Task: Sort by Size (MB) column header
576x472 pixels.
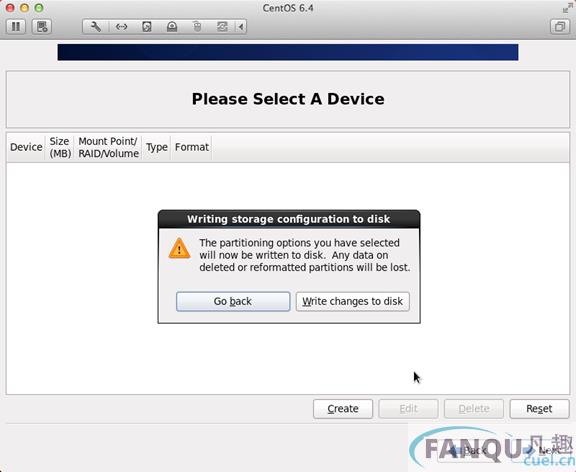Action: click(60, 147)
